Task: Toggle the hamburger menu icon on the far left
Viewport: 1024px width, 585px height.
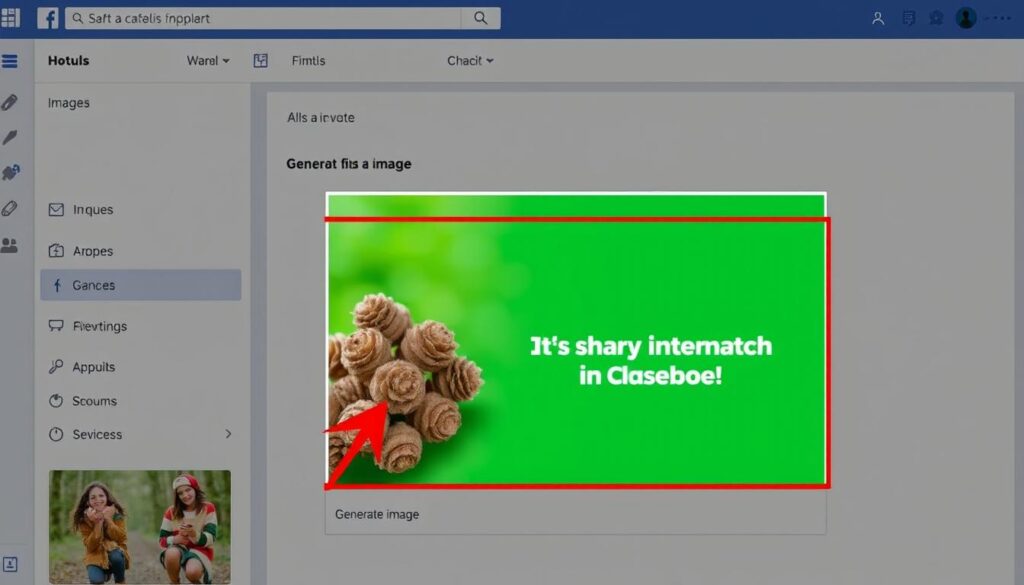Action: pos(11,60)
